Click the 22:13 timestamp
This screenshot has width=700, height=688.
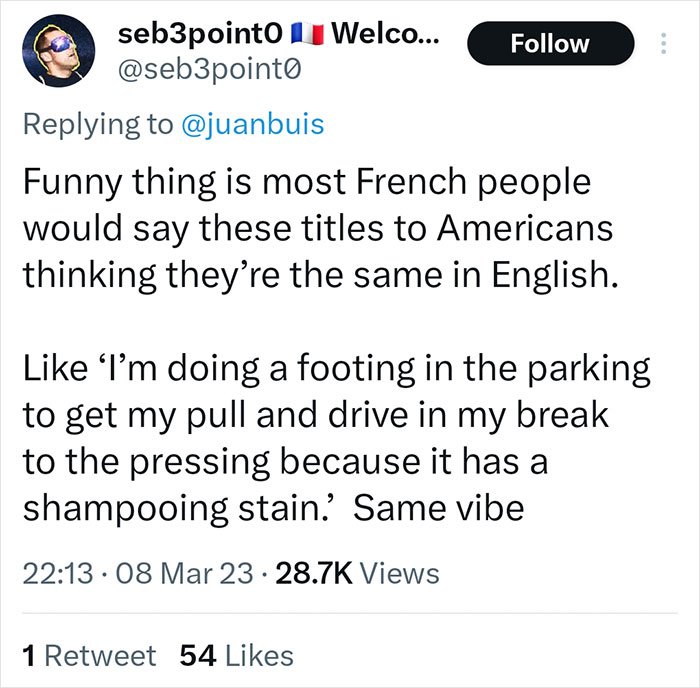[58, 573]
